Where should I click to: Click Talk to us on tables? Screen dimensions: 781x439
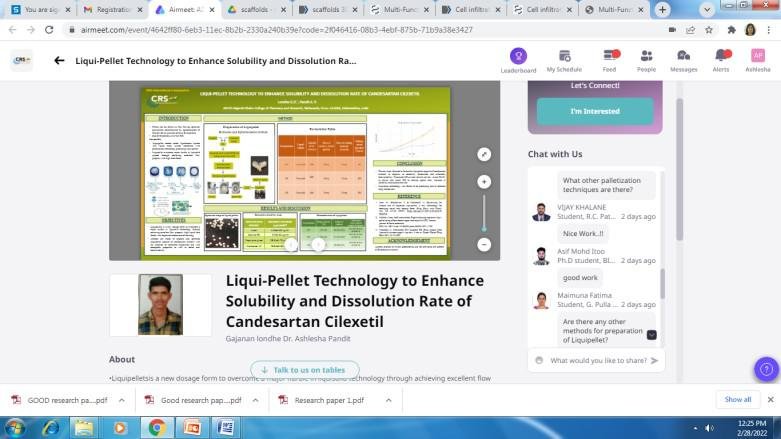click(304, 370)
